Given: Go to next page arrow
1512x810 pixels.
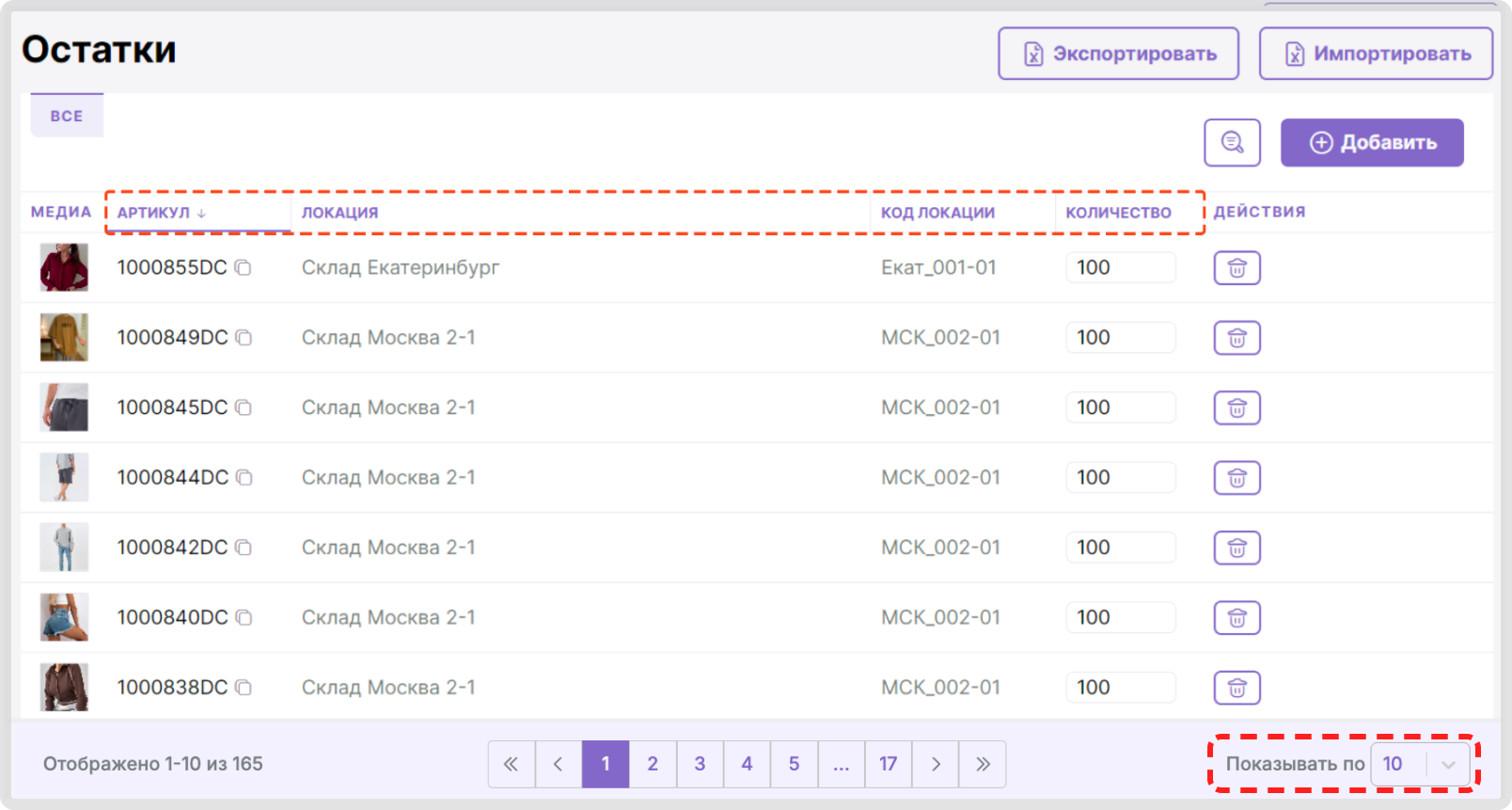Looking at the screenshot, I should click(936, 764).
